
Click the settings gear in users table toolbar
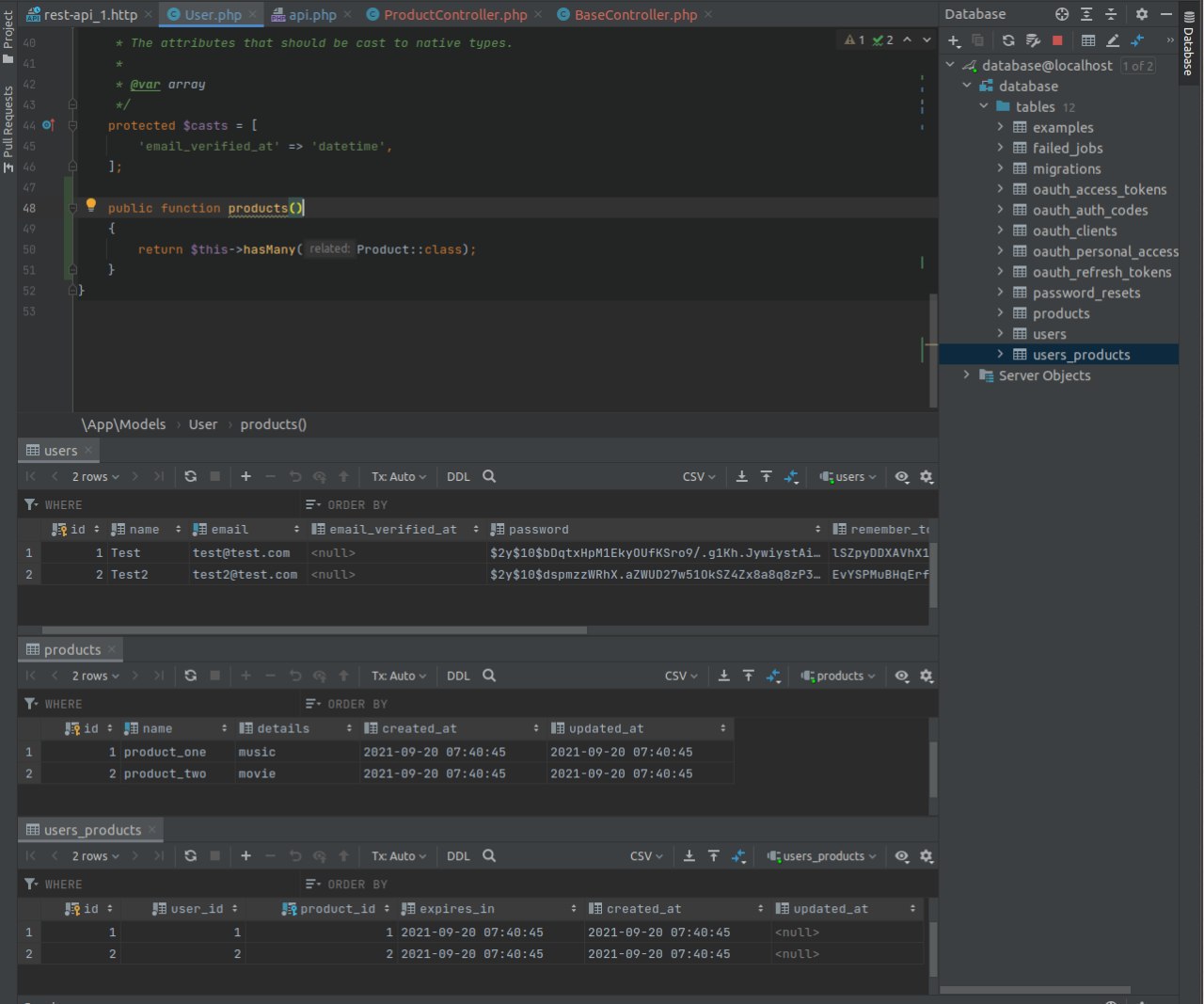tap(927, 477)
